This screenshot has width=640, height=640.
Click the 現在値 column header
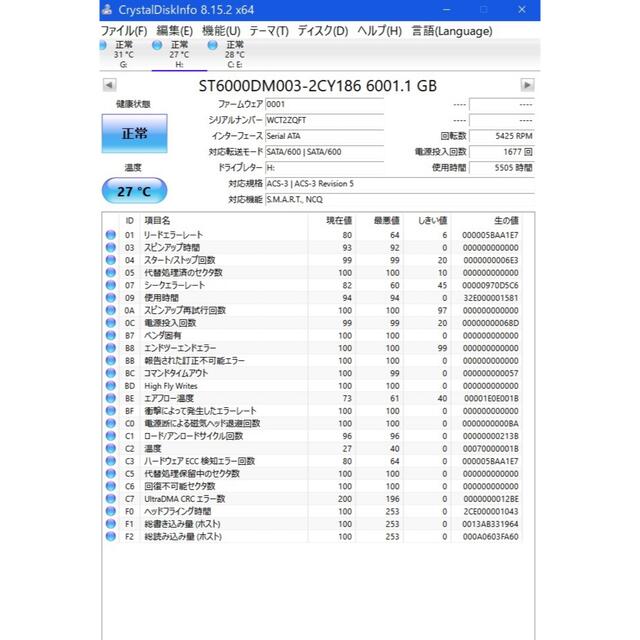point(332,221)
